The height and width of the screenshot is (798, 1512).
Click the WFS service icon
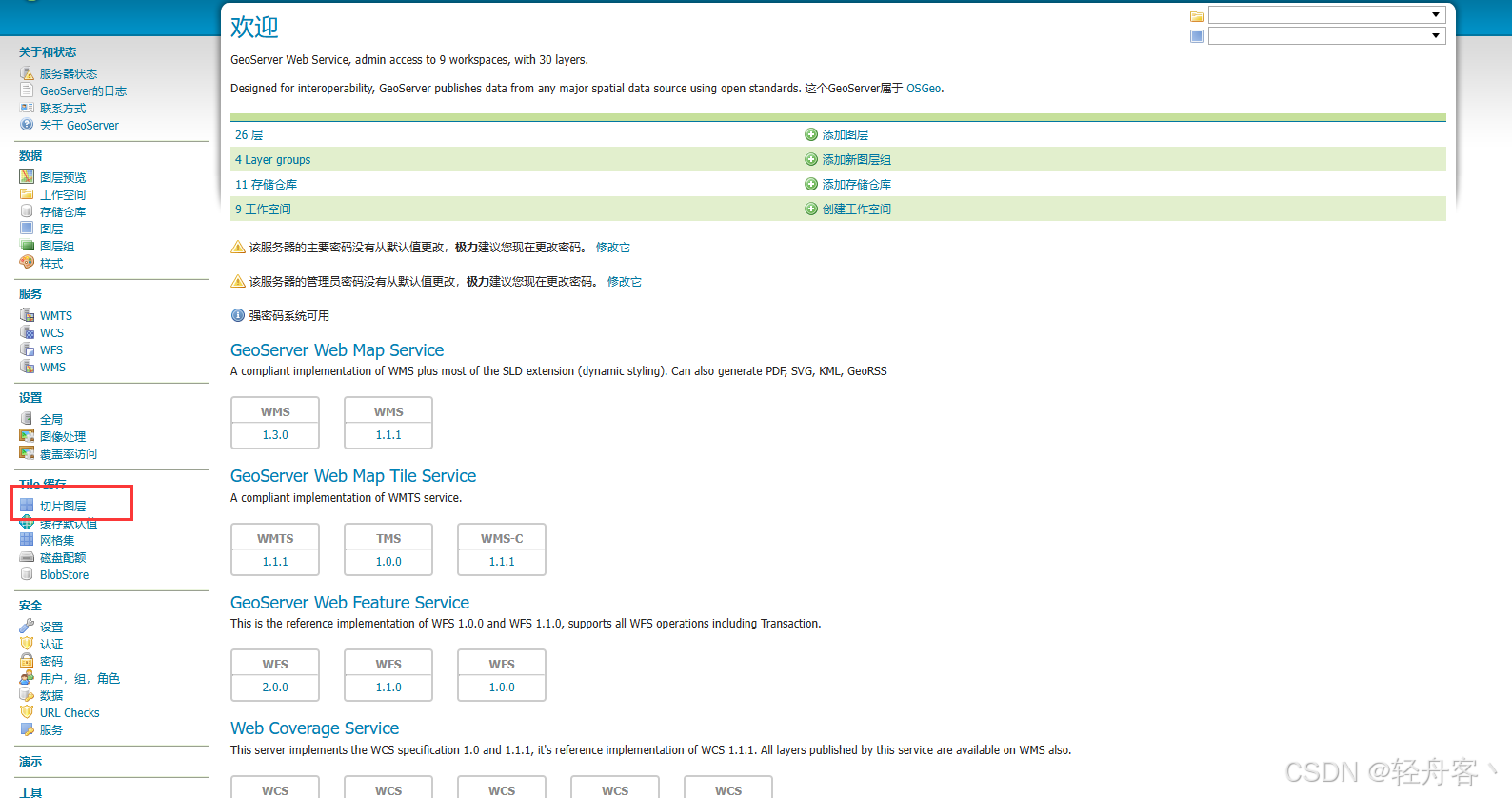tap(27, 349)
